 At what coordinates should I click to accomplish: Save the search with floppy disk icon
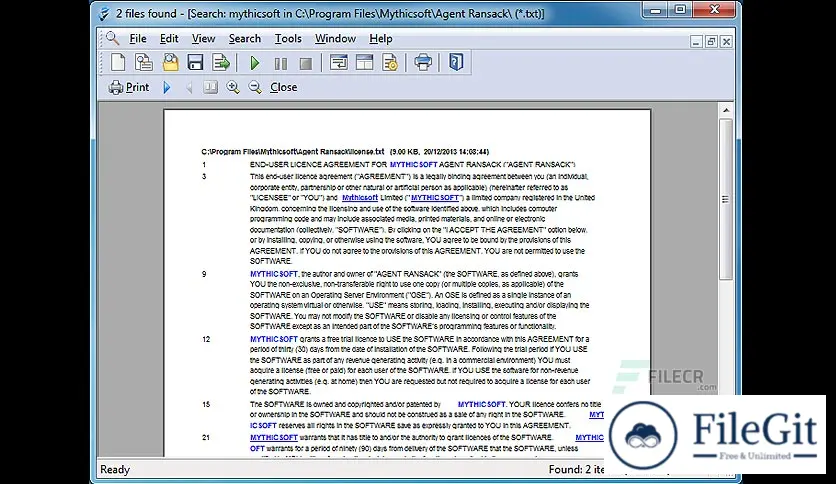[195, 62]
